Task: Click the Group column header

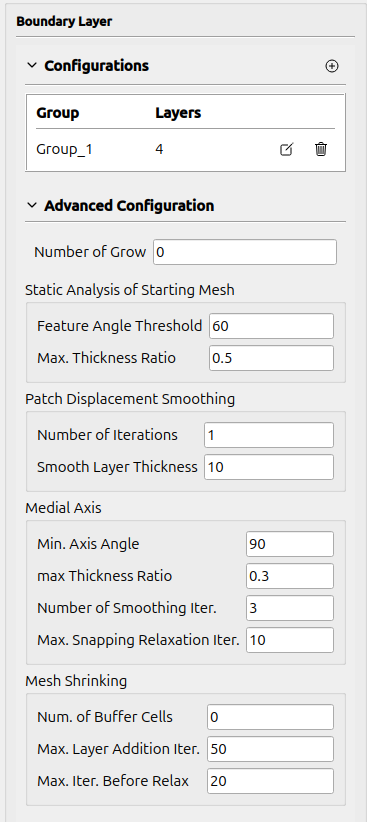Action: tap(58, 113)
